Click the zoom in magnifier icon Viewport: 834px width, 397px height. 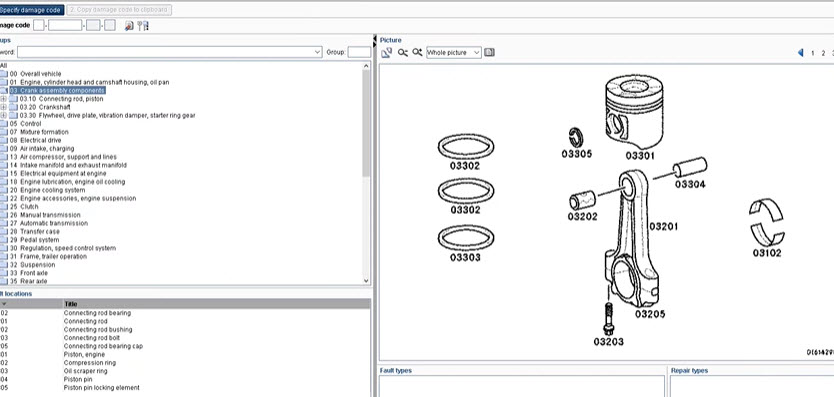tap(417, 52)
